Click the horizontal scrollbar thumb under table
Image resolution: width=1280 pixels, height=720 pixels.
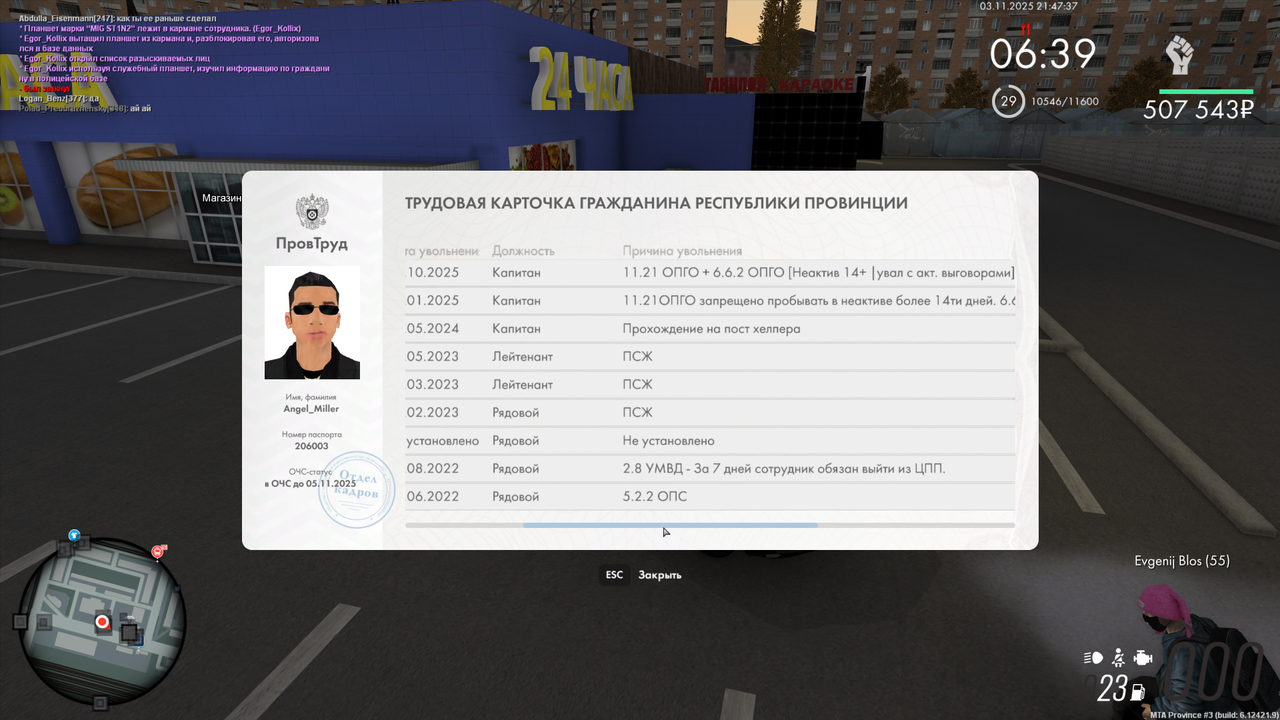click(x=670, y=525)
